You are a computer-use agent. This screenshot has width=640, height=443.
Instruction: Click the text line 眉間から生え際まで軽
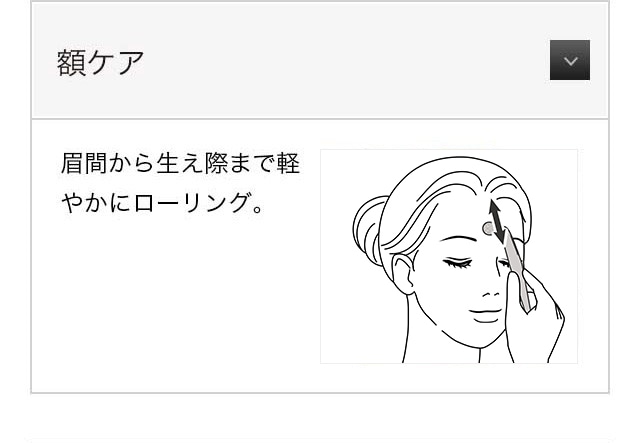tap(181, 164)
